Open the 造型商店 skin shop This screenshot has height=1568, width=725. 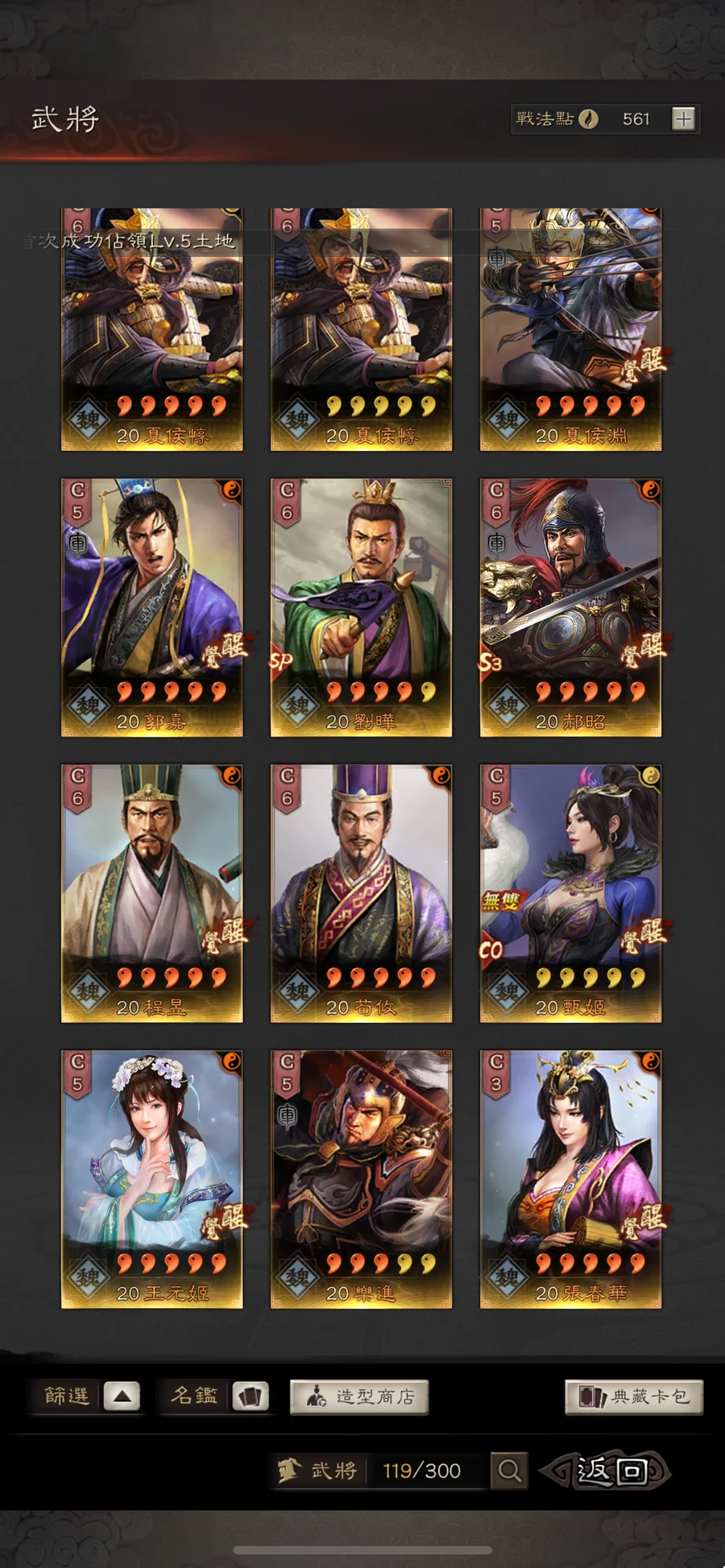point(359,1396)
